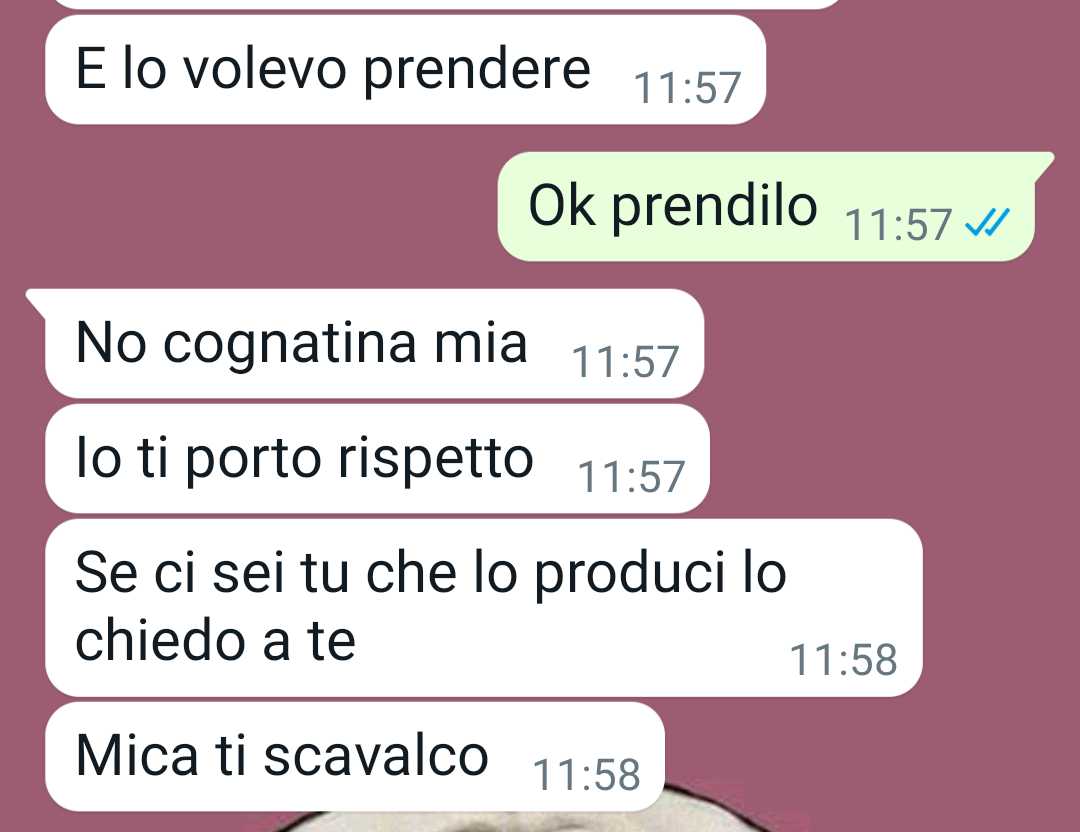This screenshot has height=832, width=1080.
Task: Tap the bubble tail of the green sent message
Action: pos(1043,163)
